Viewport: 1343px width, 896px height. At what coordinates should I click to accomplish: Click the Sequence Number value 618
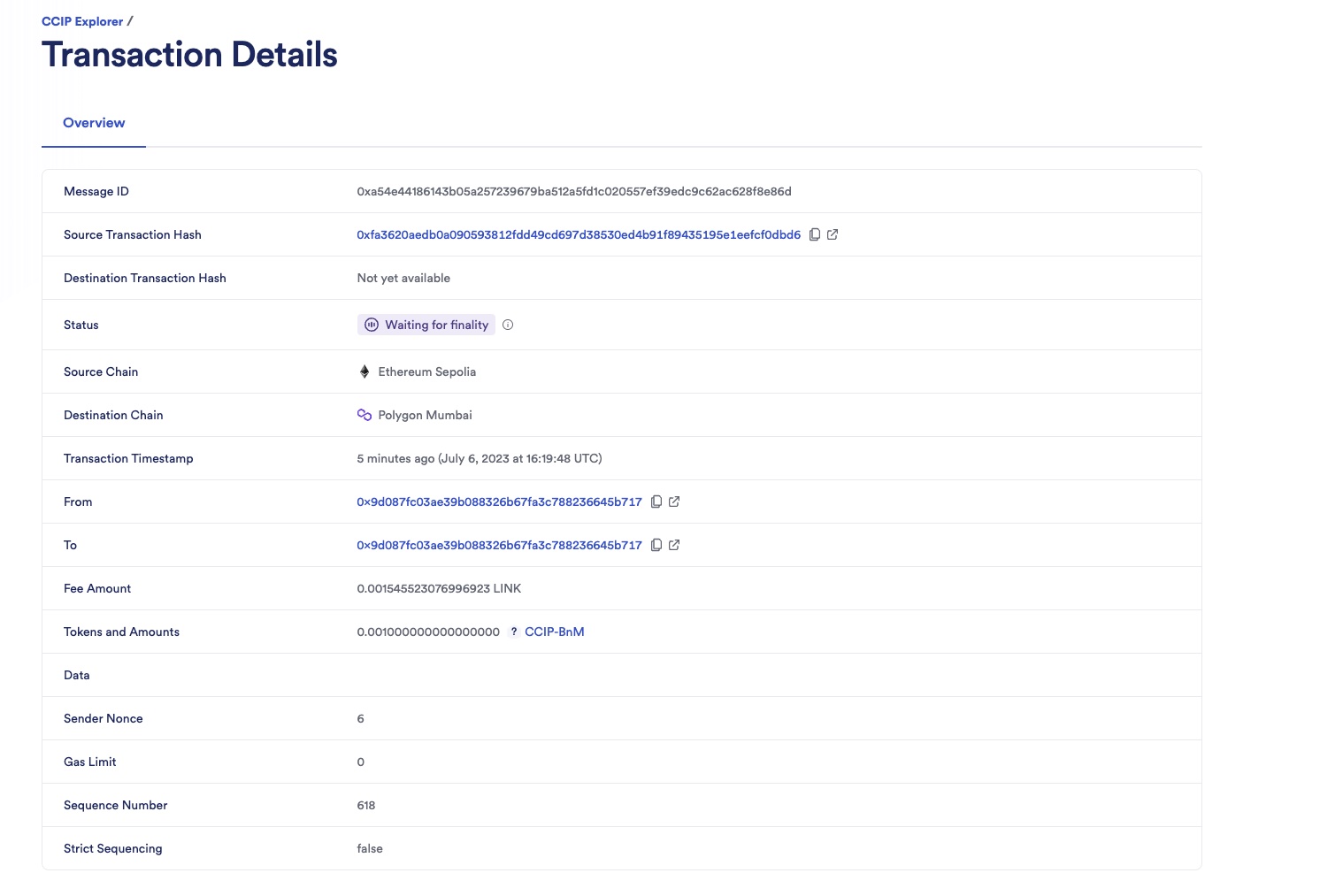coord(366,805)
